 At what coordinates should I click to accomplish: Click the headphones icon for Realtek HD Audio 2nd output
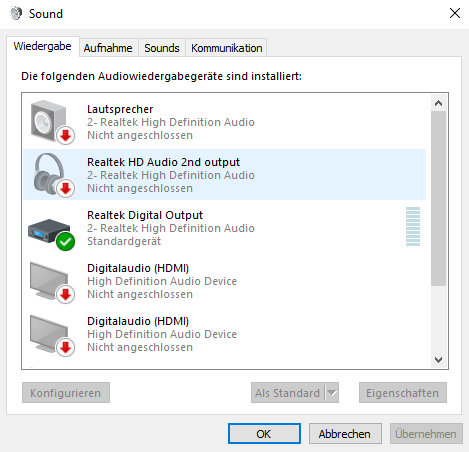54,175
